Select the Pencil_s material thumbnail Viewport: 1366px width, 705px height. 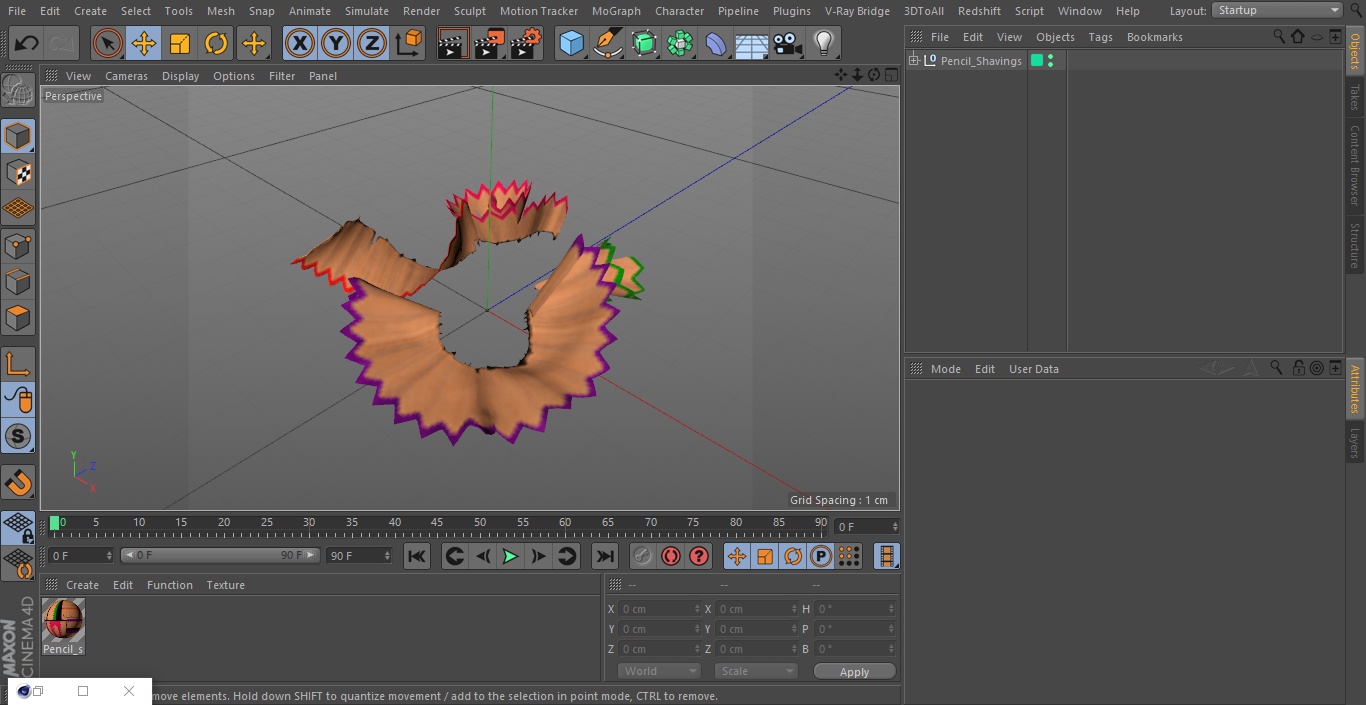[63, 621]
